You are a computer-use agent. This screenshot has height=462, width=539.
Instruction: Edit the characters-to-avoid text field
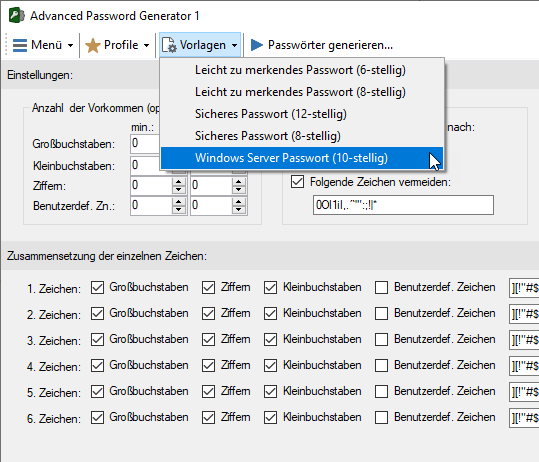403,205
